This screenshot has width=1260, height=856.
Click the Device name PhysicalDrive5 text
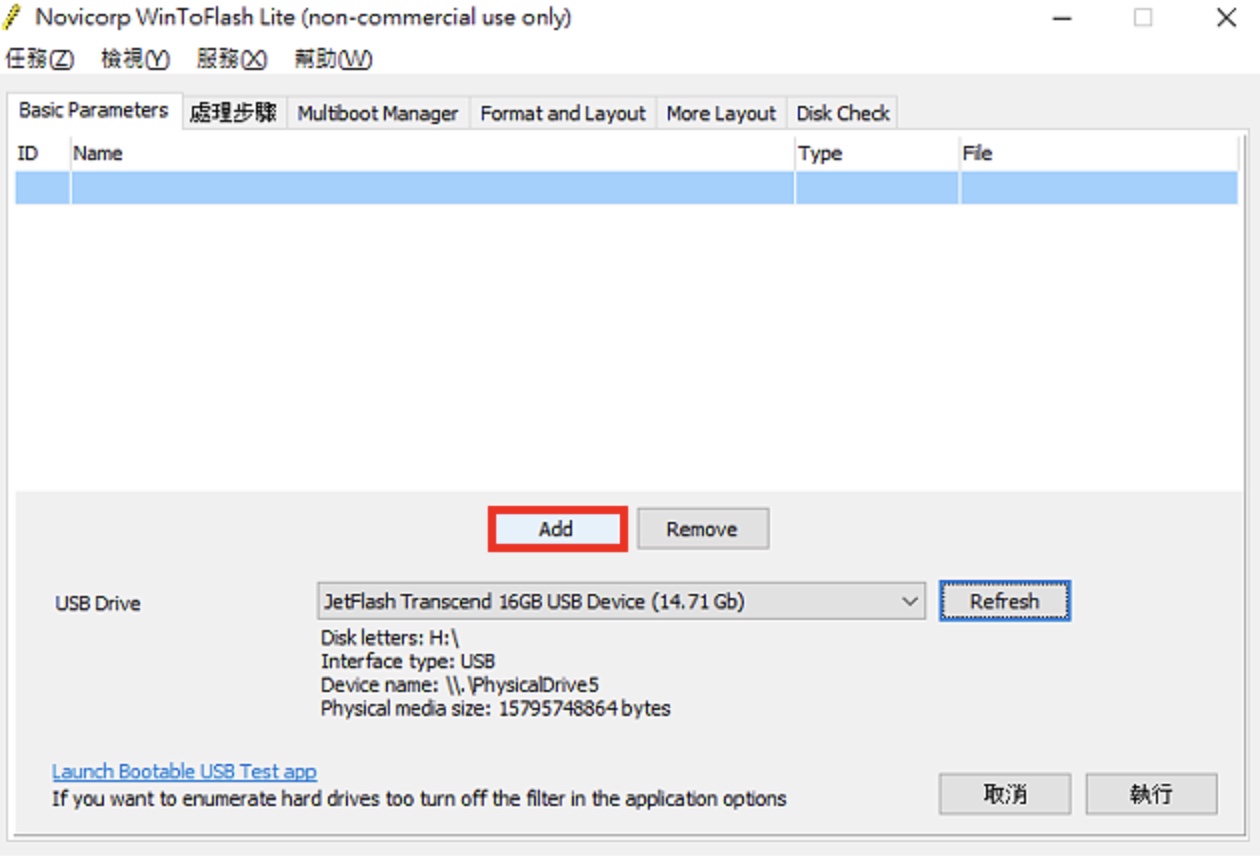(x=460, y=685)
